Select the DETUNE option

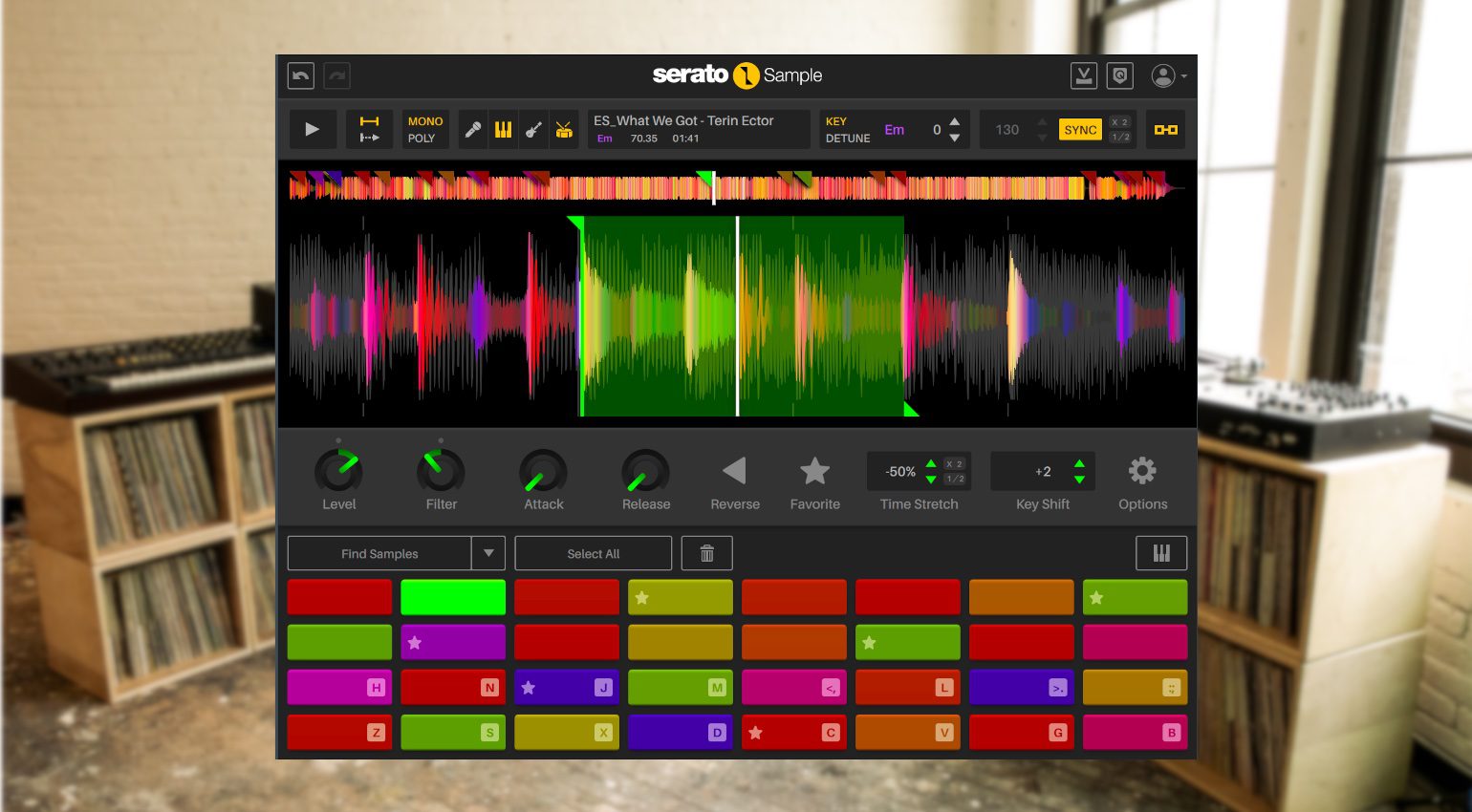[847, 139]
